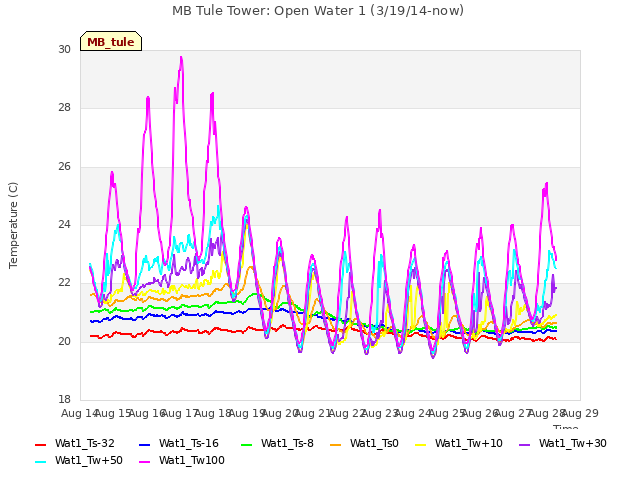
Task: Click the Aug 19 x-axis label
Action: (247, 413)
